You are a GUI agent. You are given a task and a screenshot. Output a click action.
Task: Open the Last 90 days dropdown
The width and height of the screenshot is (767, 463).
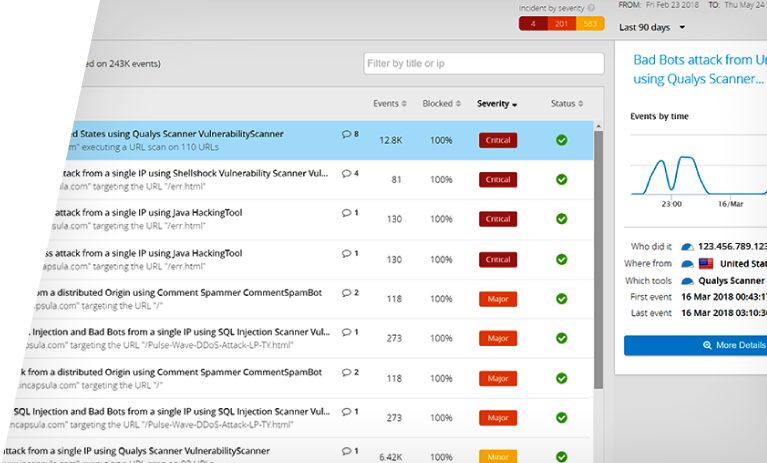tap(652, 27)
